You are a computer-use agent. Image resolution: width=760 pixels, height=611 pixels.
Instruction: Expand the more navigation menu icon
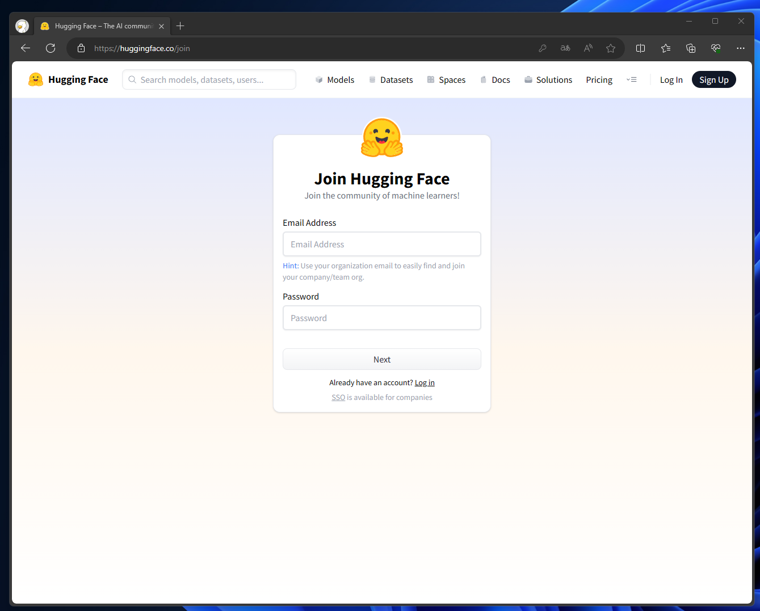[x=632, y=79]
